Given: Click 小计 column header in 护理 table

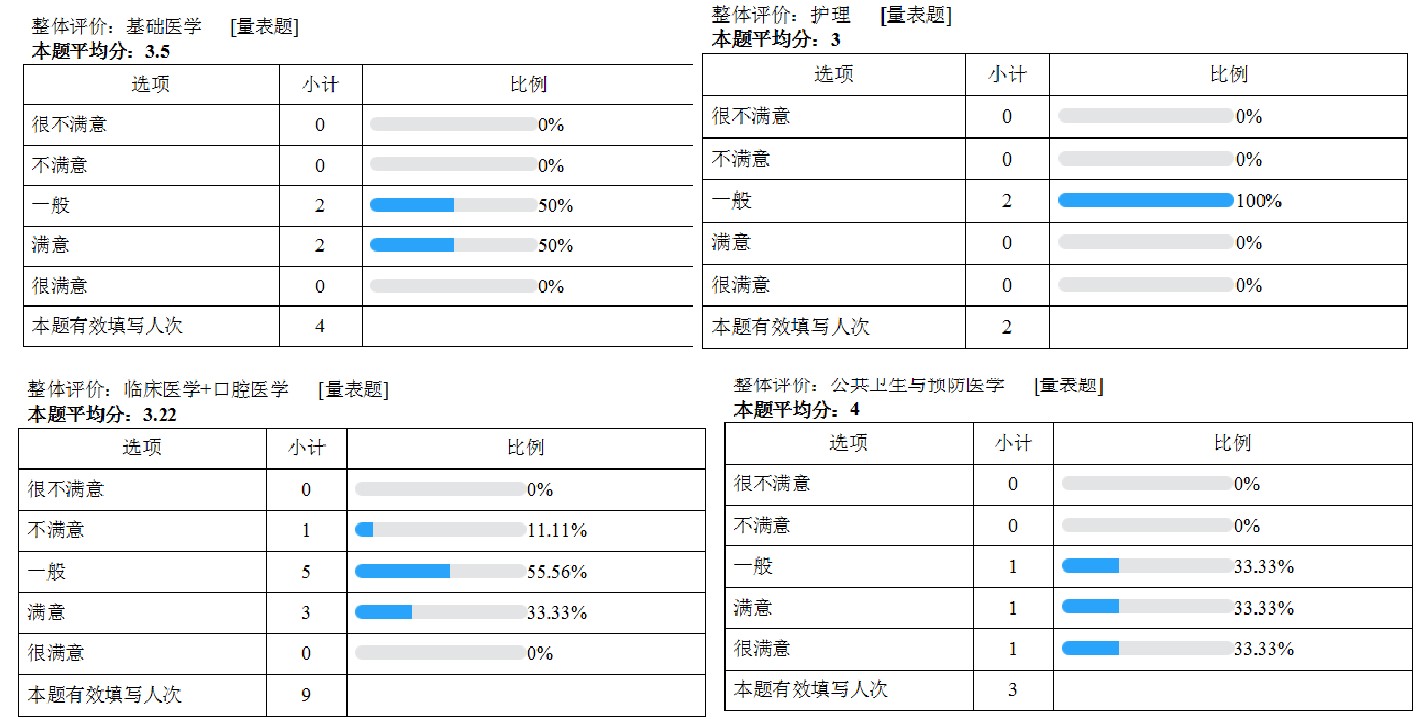Looking at the screenshot, I should click(x=1006, y=74).
